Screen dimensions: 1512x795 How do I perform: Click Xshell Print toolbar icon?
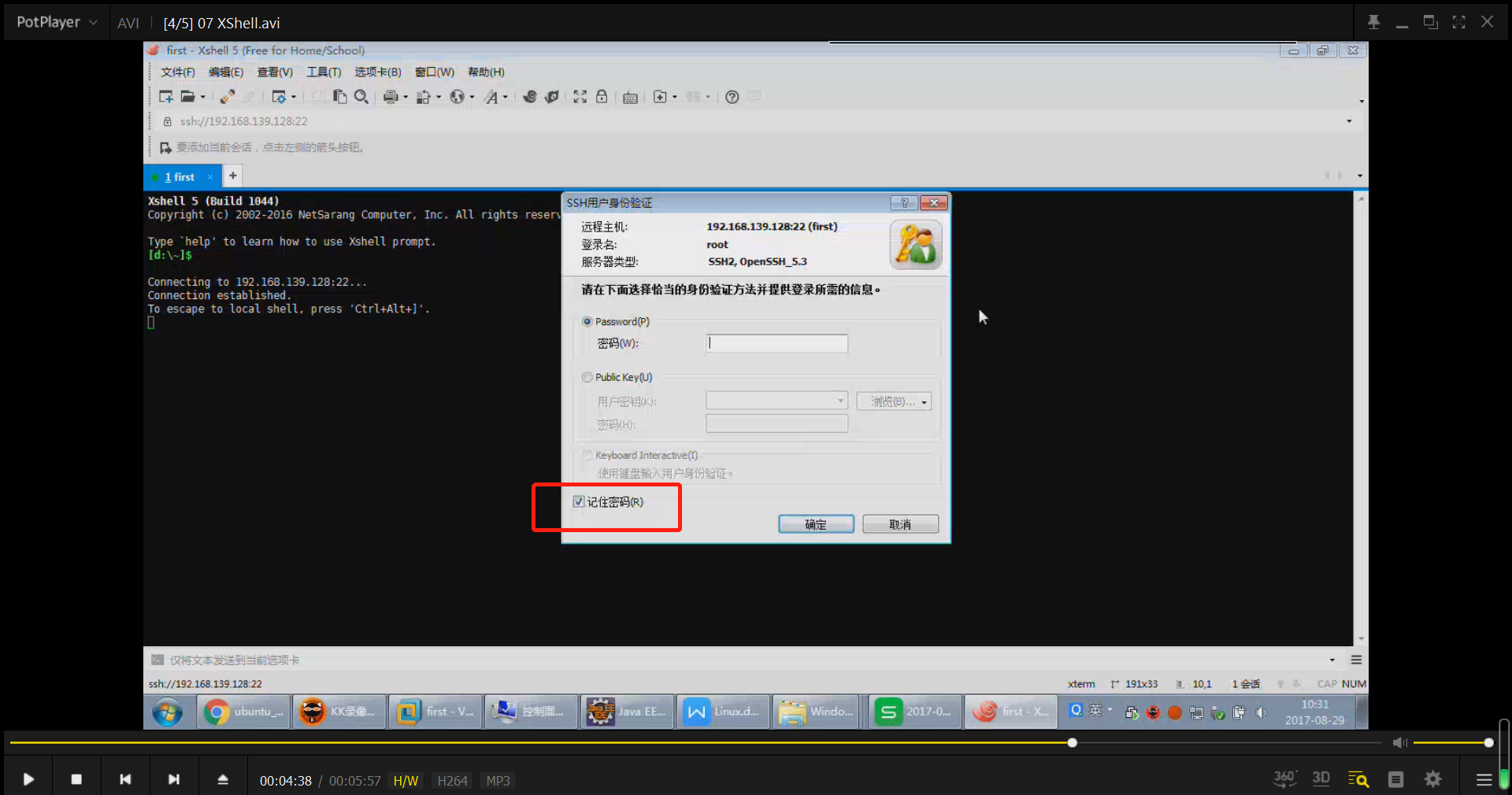pyautogui.click(x=391, y=96)
